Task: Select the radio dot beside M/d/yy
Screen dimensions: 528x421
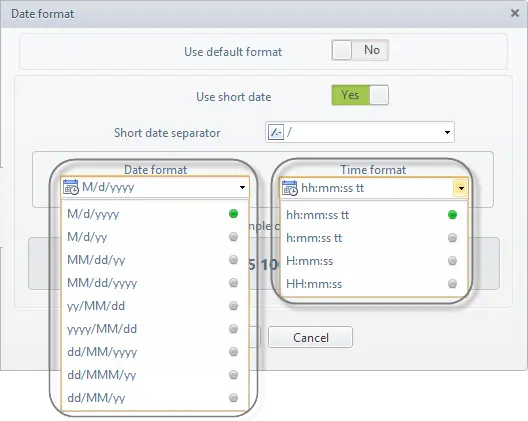Action: 233,237
